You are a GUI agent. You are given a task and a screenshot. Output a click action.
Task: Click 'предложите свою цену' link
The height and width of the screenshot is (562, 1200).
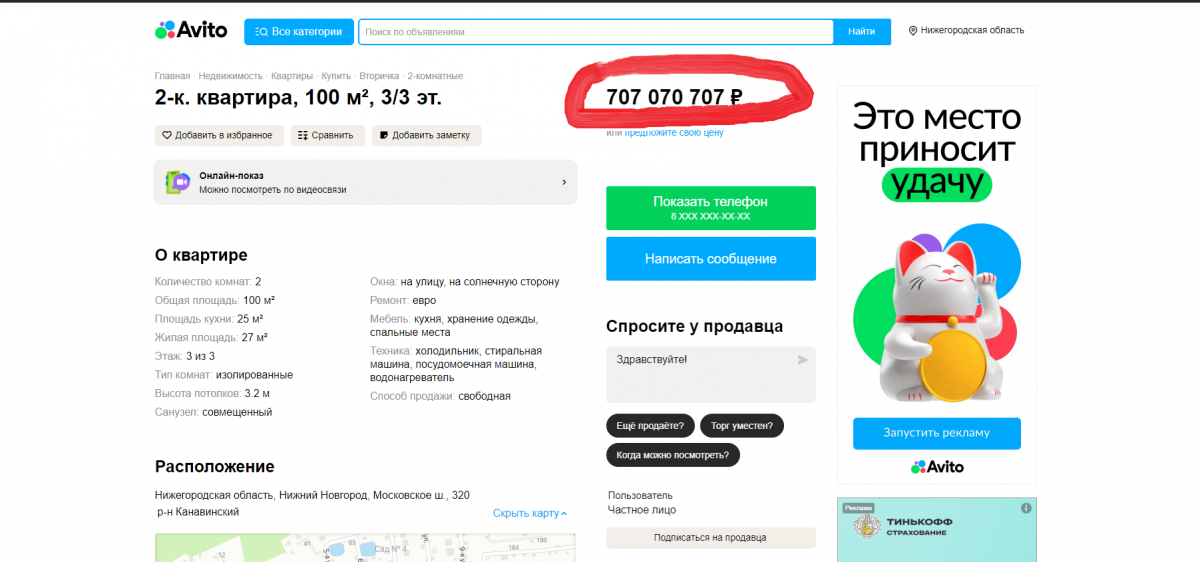(674, 132)
